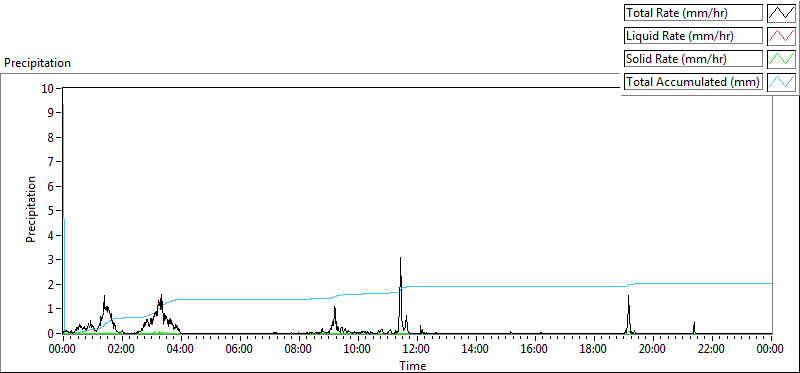Screen dimensions: 800x373
Task: Click the Total Rate black line icon
Action: click(781, 13)
